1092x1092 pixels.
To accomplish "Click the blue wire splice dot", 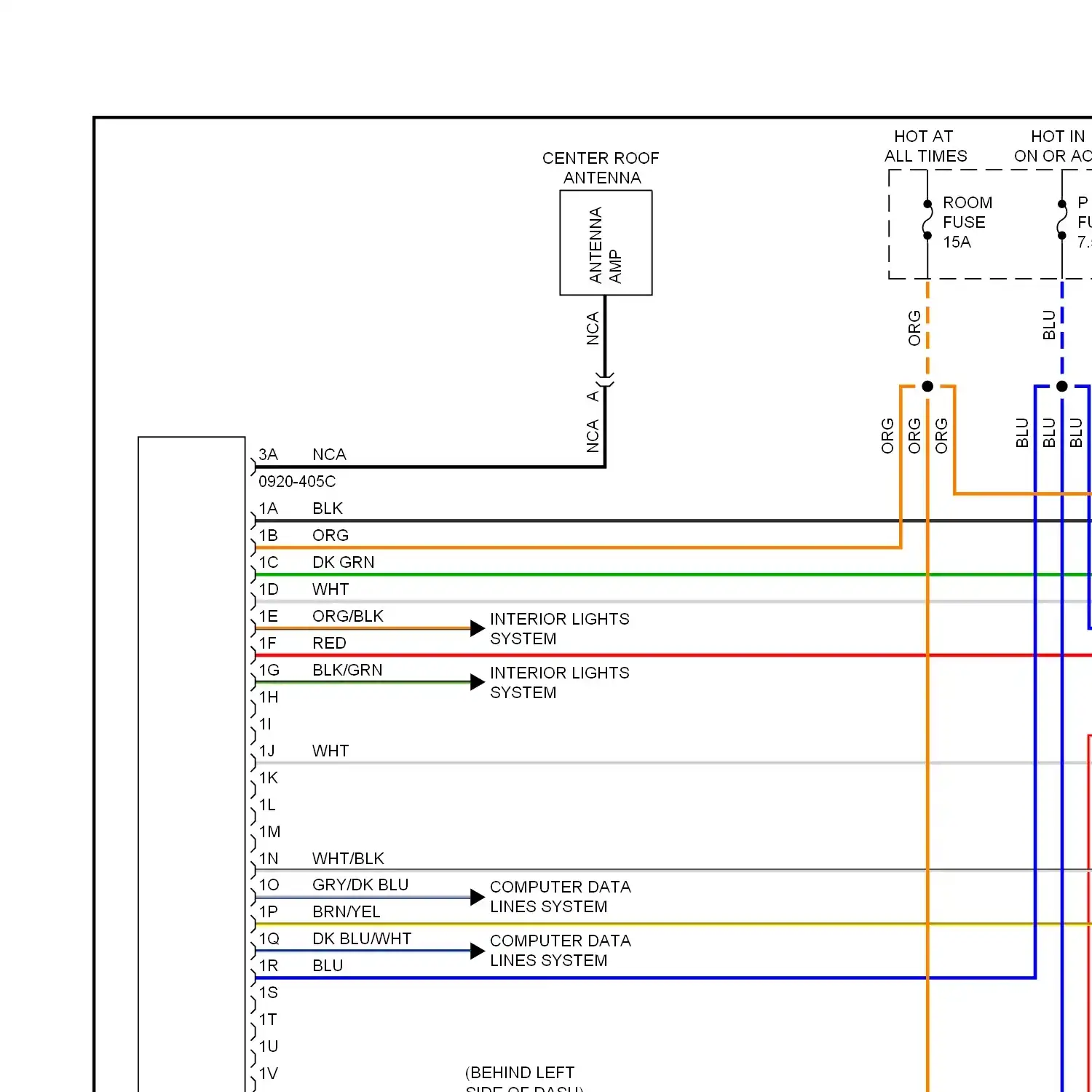I will tap(1062, 387).
